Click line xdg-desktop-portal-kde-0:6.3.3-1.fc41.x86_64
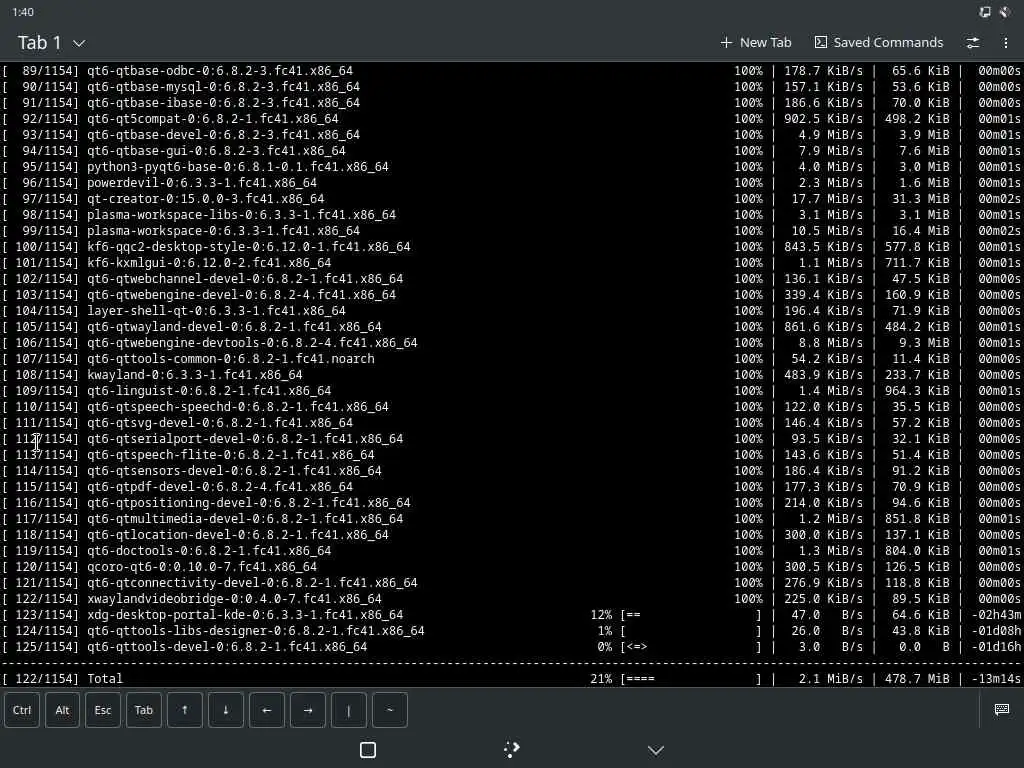Viewport: 1024px width, 768px height. click(245, 615)
